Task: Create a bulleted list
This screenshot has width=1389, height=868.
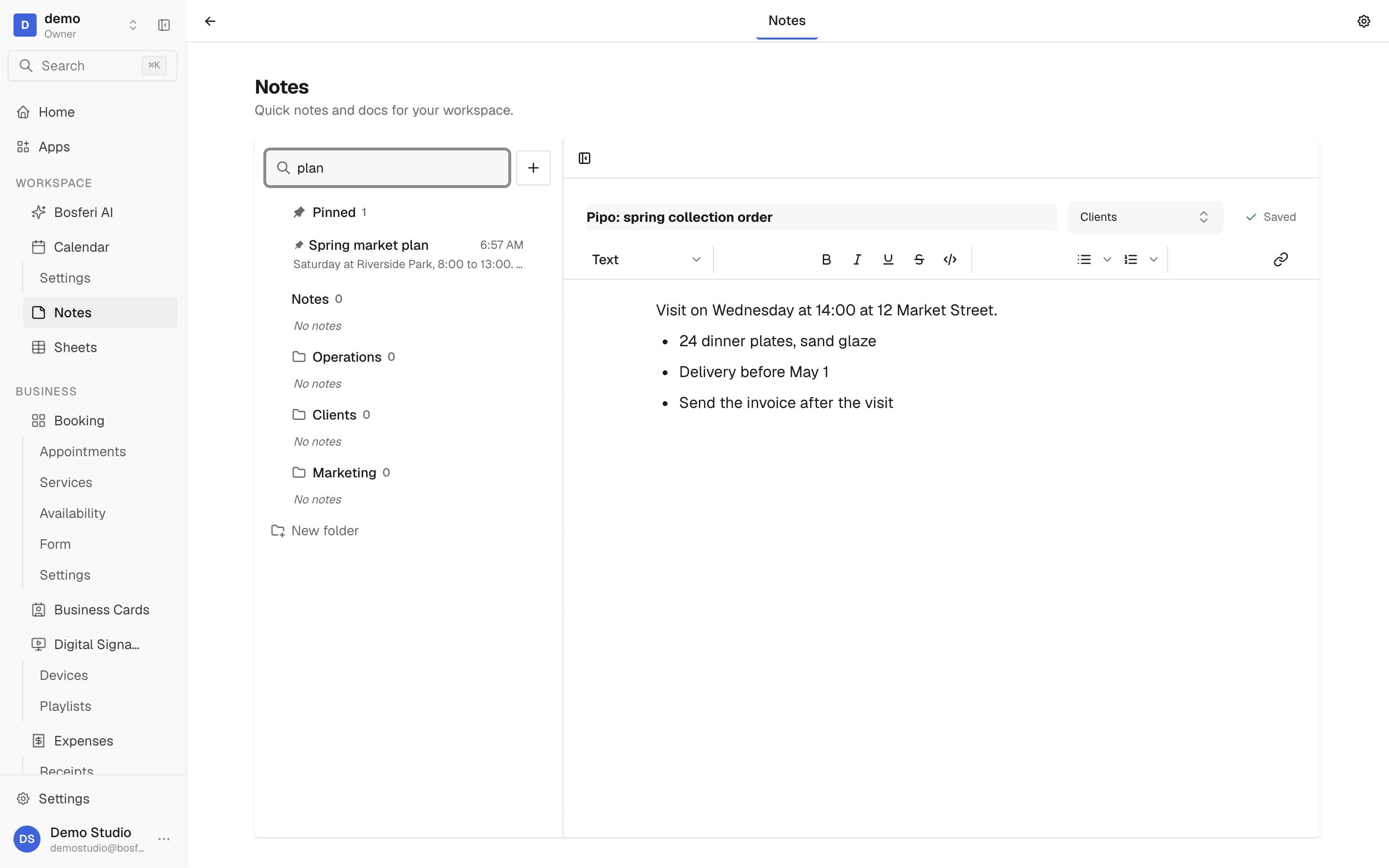Action: click(x=1084, y=259)
